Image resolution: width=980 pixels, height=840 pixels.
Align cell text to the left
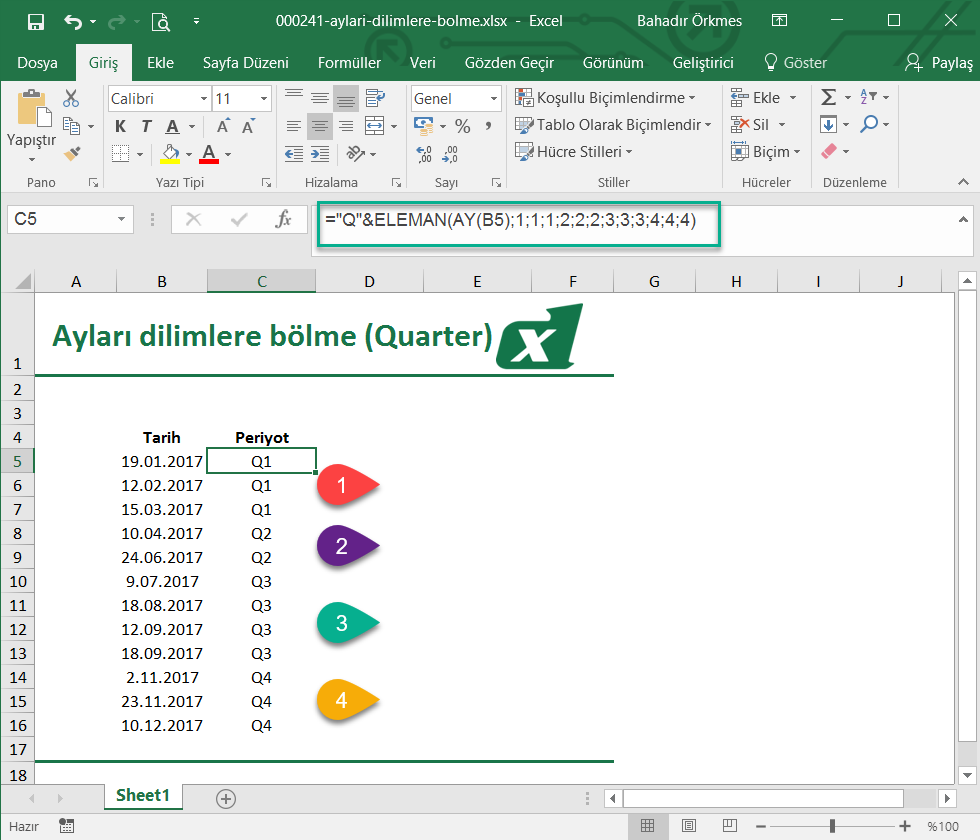[294, 126]
